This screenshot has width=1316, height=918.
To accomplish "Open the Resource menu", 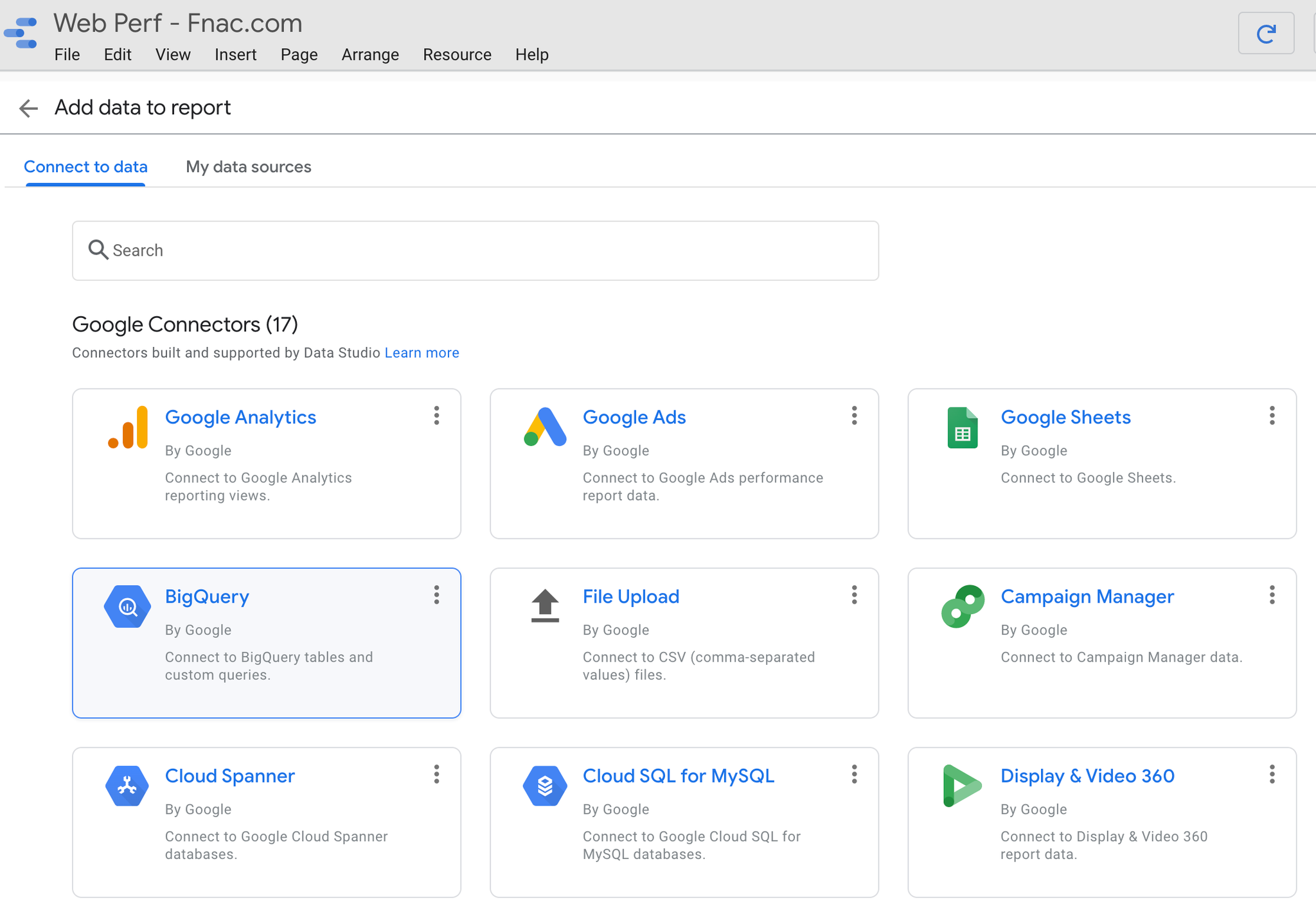I will coord(457,55).
